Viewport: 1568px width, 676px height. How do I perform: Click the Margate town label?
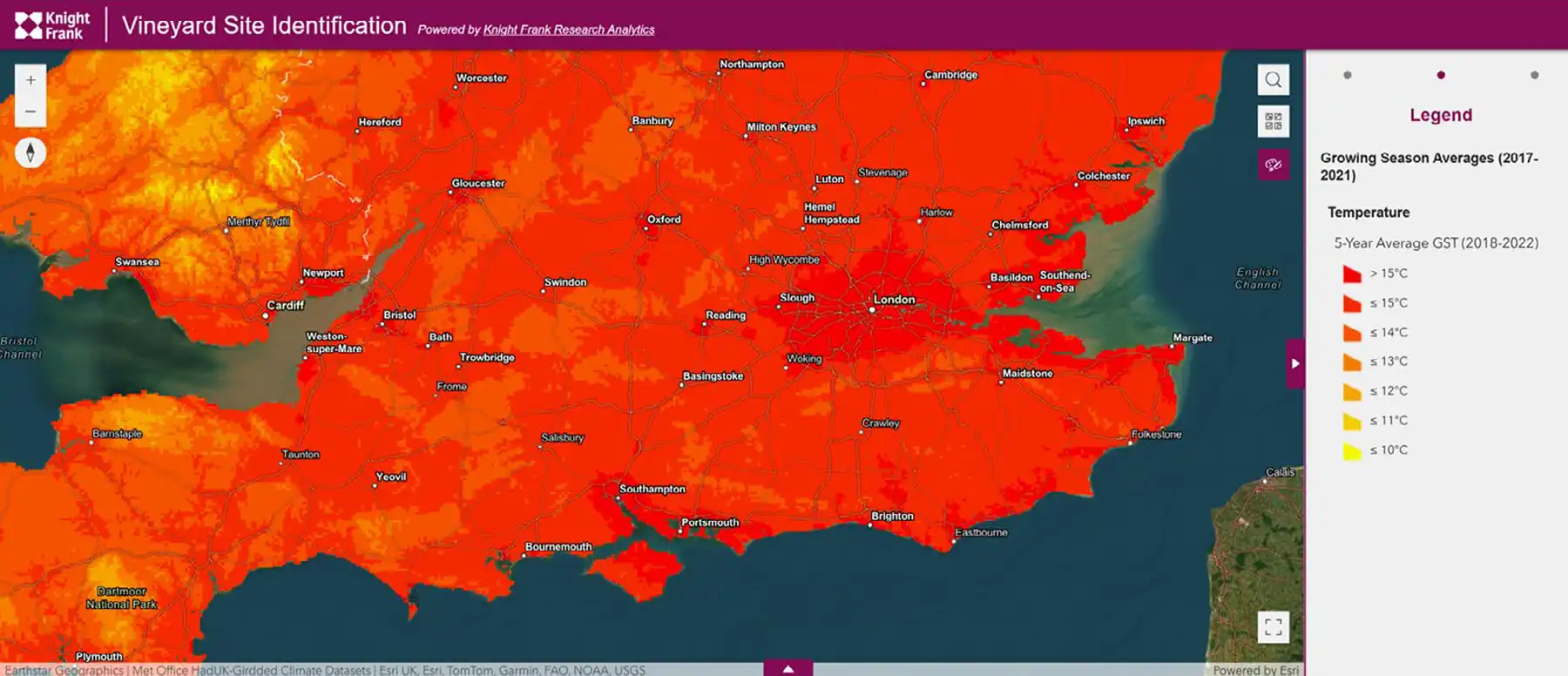point(1193,338)
